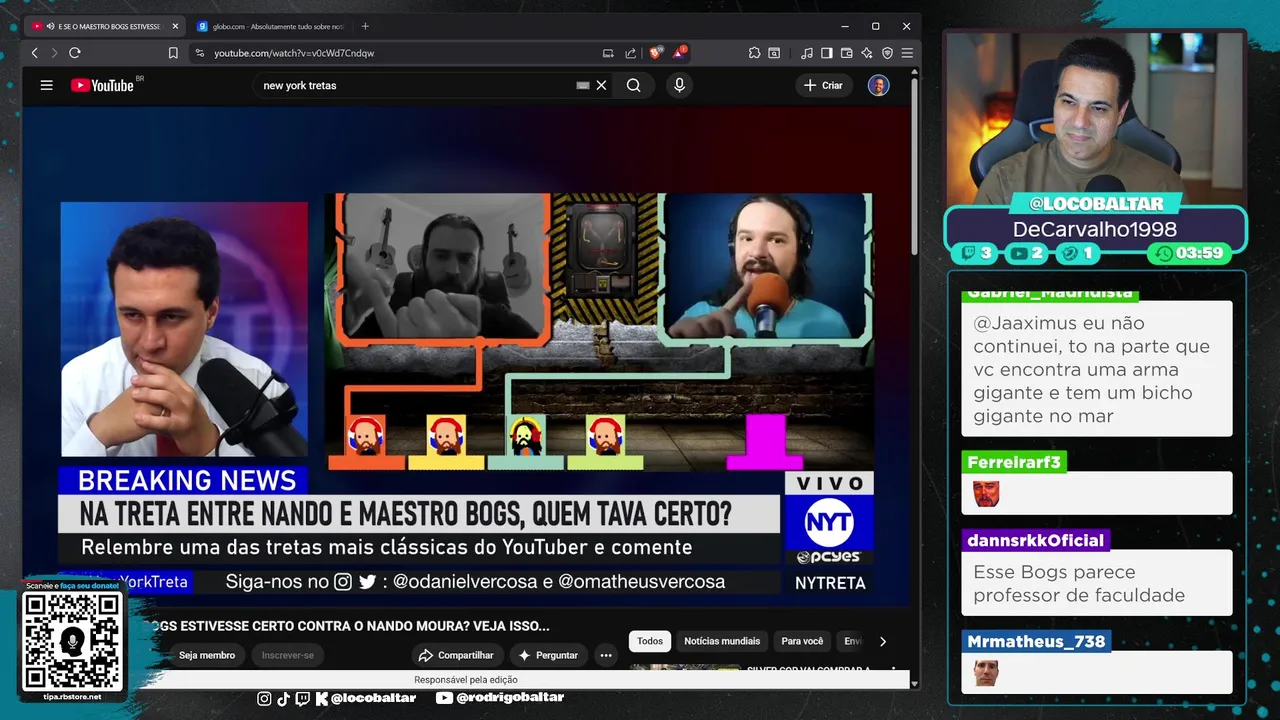Click the tipa.rbstore.net QR code
Image resolution: width=1280 pixels, height=720 pixels.
(72, 641)
